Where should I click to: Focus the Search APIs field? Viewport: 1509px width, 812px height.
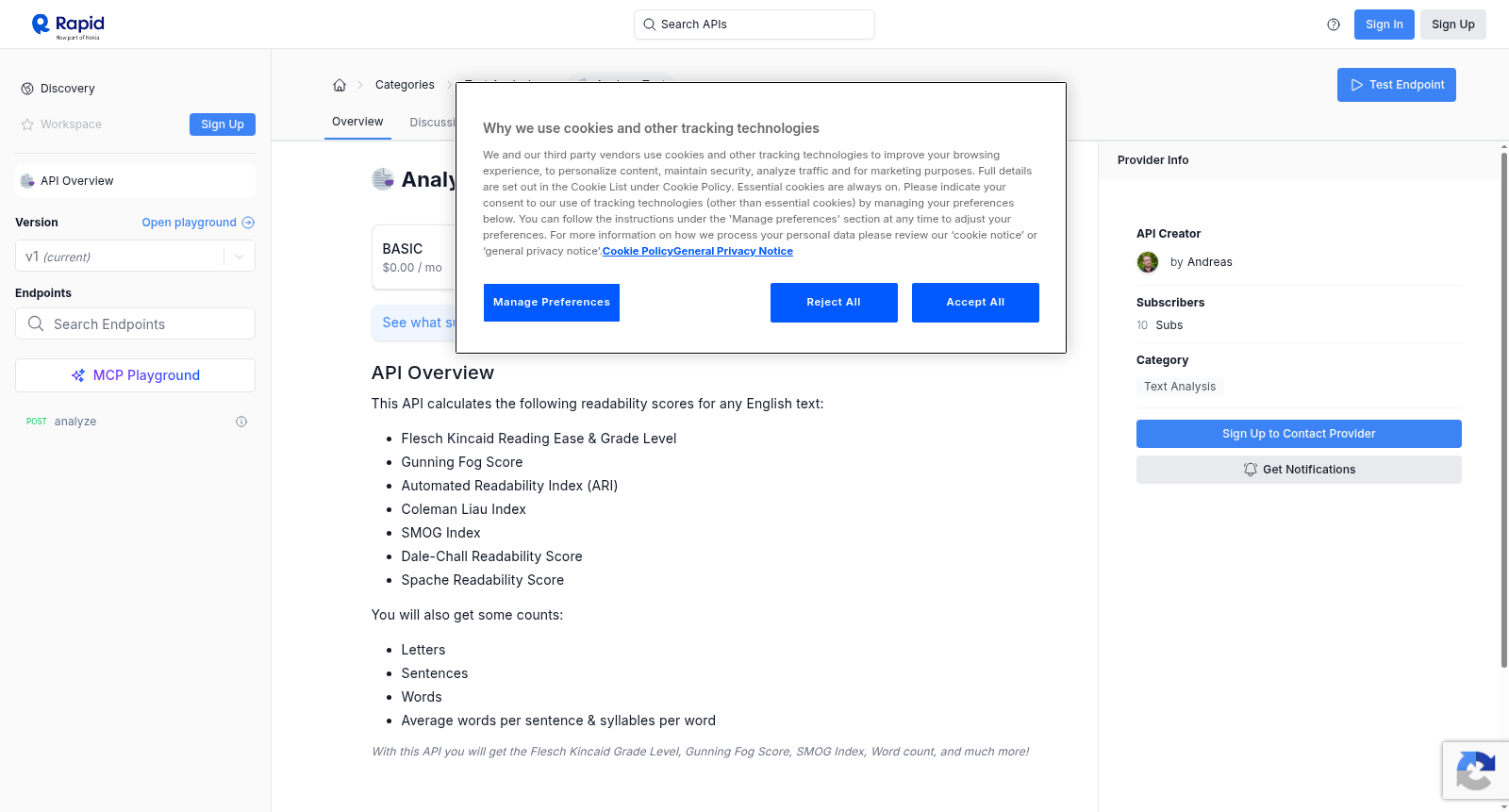pos(754,25)
